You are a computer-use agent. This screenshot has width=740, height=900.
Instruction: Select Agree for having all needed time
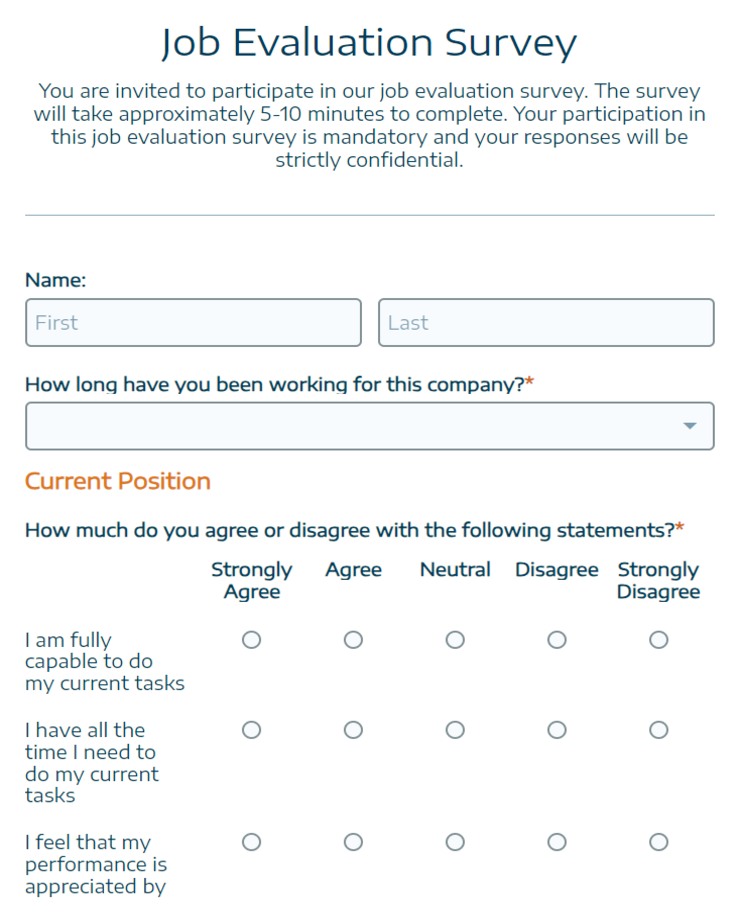(353, 730)
